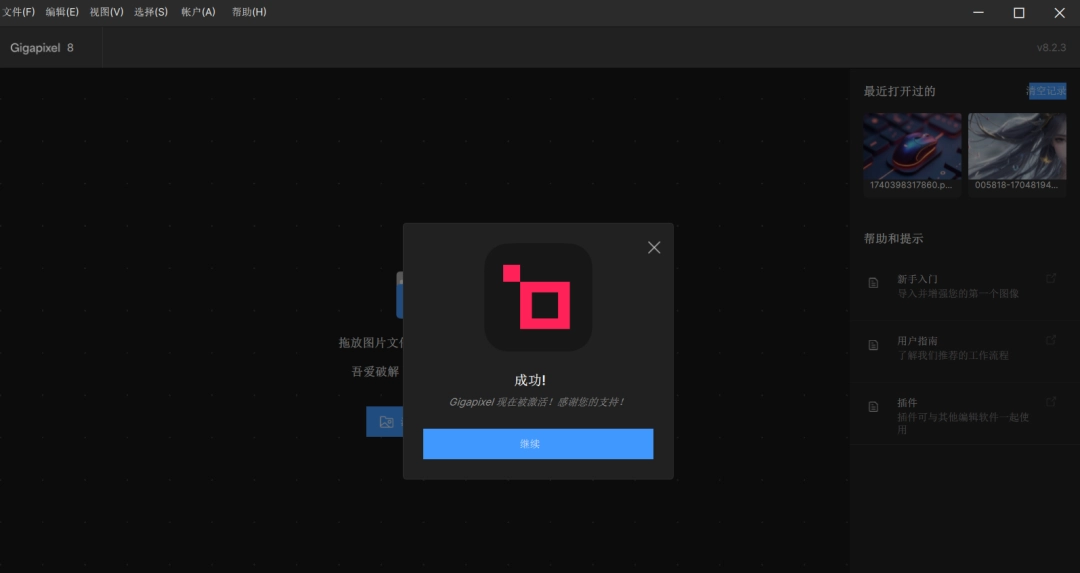This screenshot has width=1080, height=573.
Task: Click the 最近打开过的 heading
Action: pyautogui.click(x=900, y=92)
